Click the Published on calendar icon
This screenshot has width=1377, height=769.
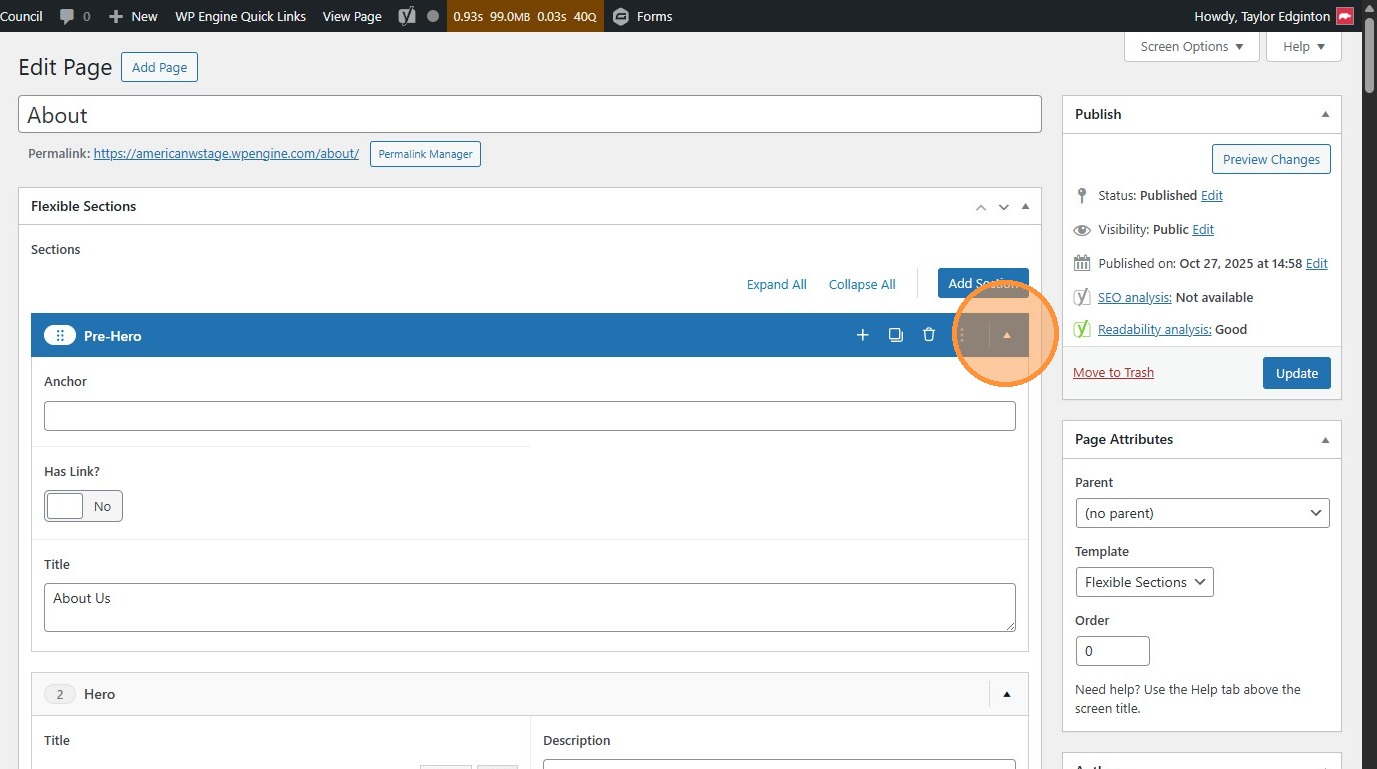point(1082,263)
